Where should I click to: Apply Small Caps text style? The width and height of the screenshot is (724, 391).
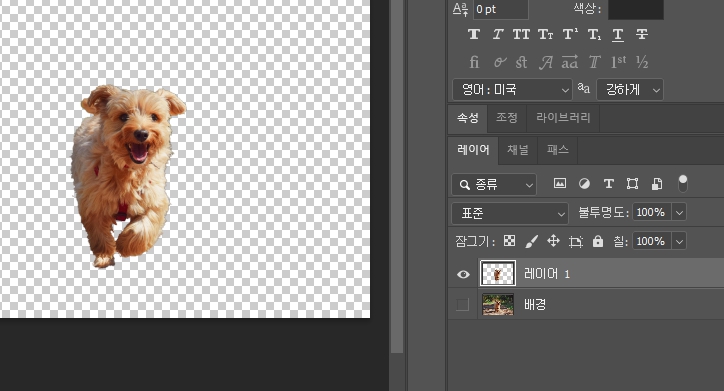click(x=545, y=34)
